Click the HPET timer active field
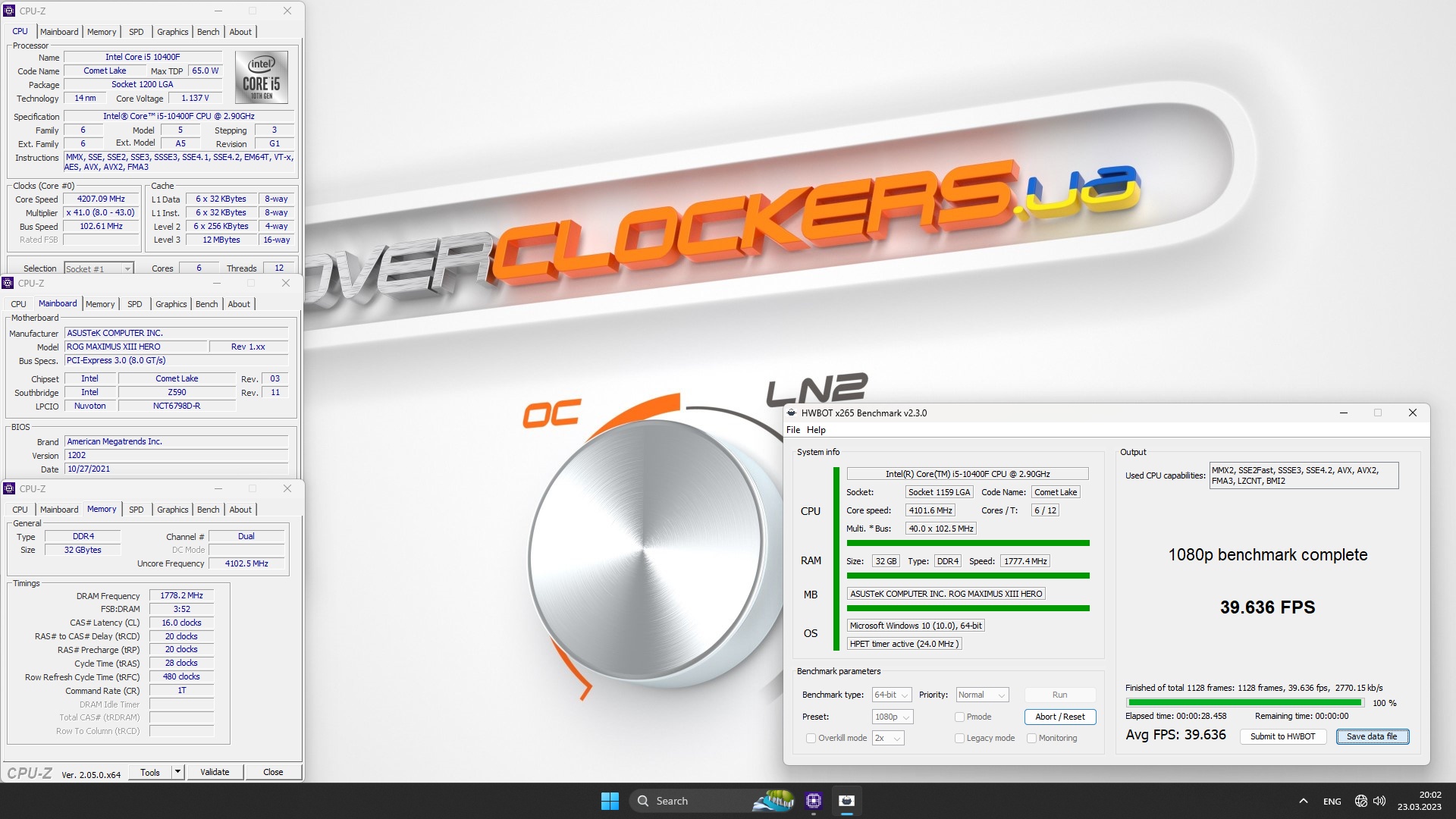This screenshot has width=1456, height=819. [x=904, y=644]
